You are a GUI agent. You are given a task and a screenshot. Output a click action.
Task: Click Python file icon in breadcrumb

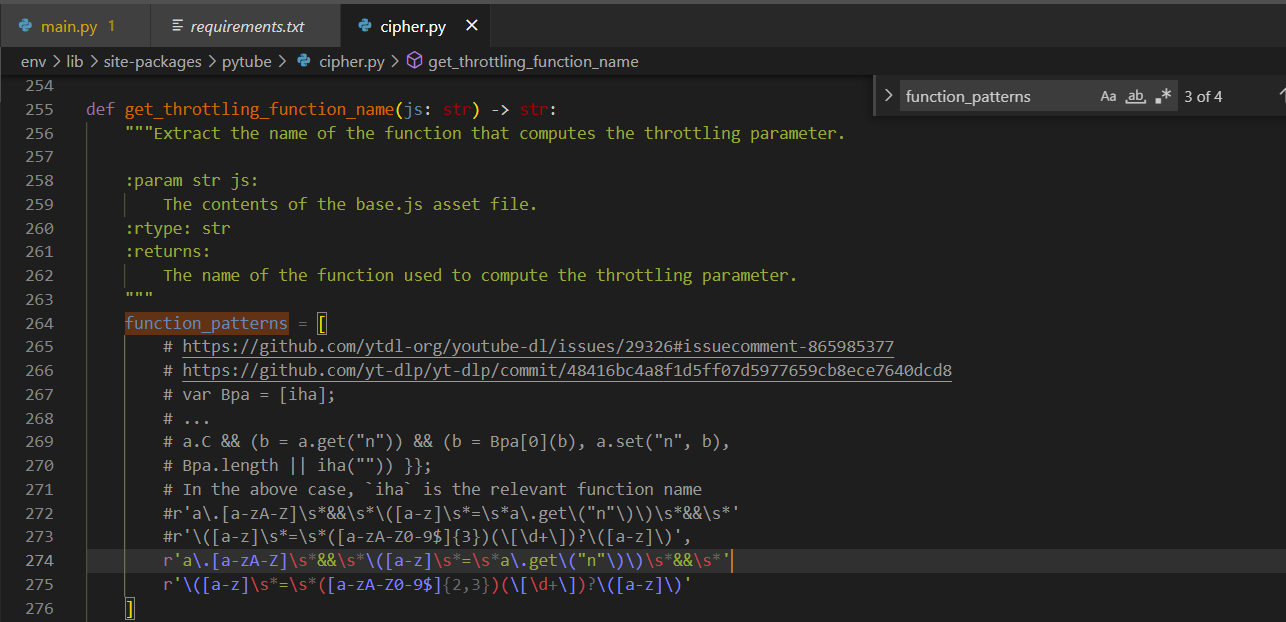pos(303,61)
